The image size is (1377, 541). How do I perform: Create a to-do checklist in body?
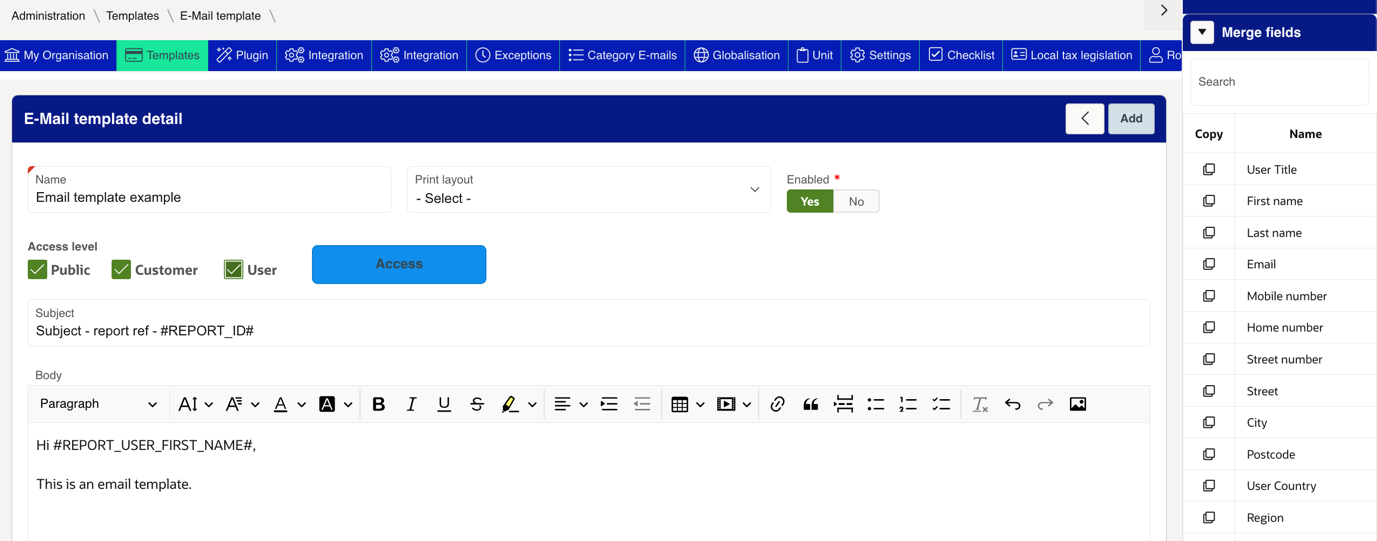[941, 404]
